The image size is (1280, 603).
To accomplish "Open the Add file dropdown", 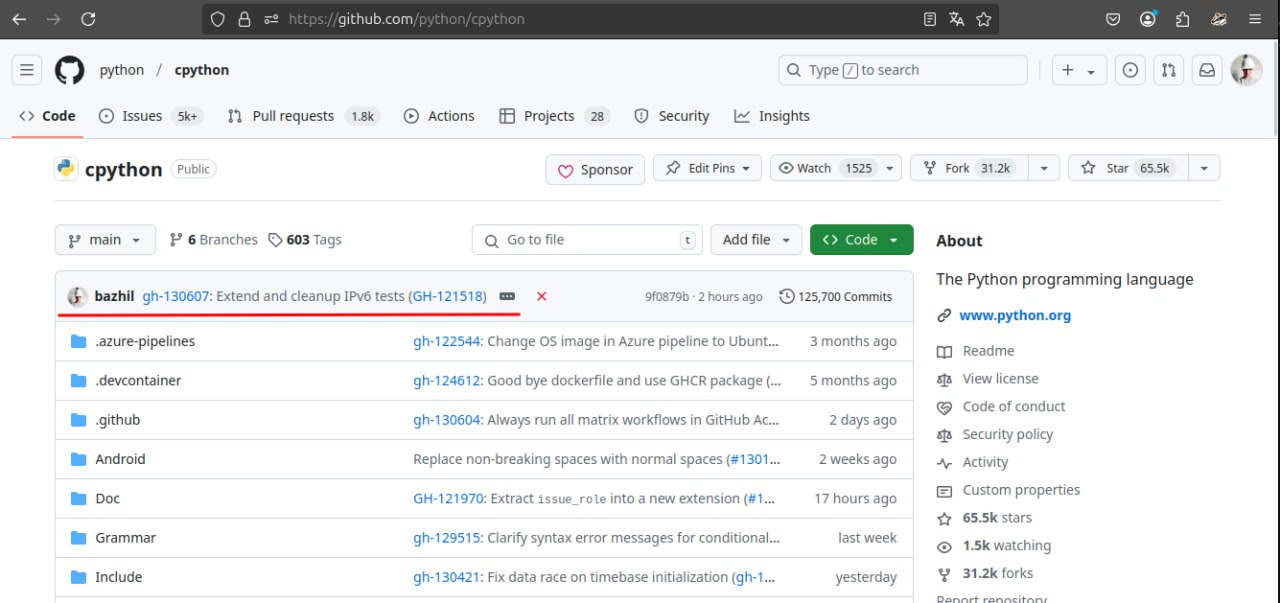I will [756, 240].
